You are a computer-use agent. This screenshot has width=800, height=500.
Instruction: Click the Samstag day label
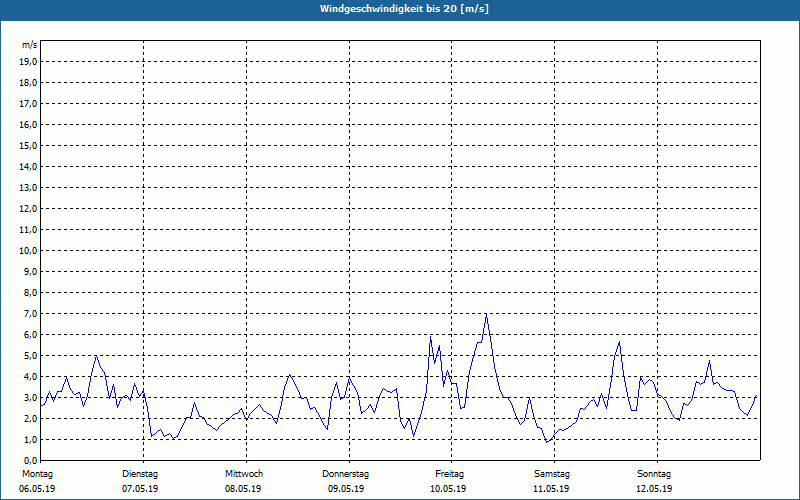(x=552, y=474)
